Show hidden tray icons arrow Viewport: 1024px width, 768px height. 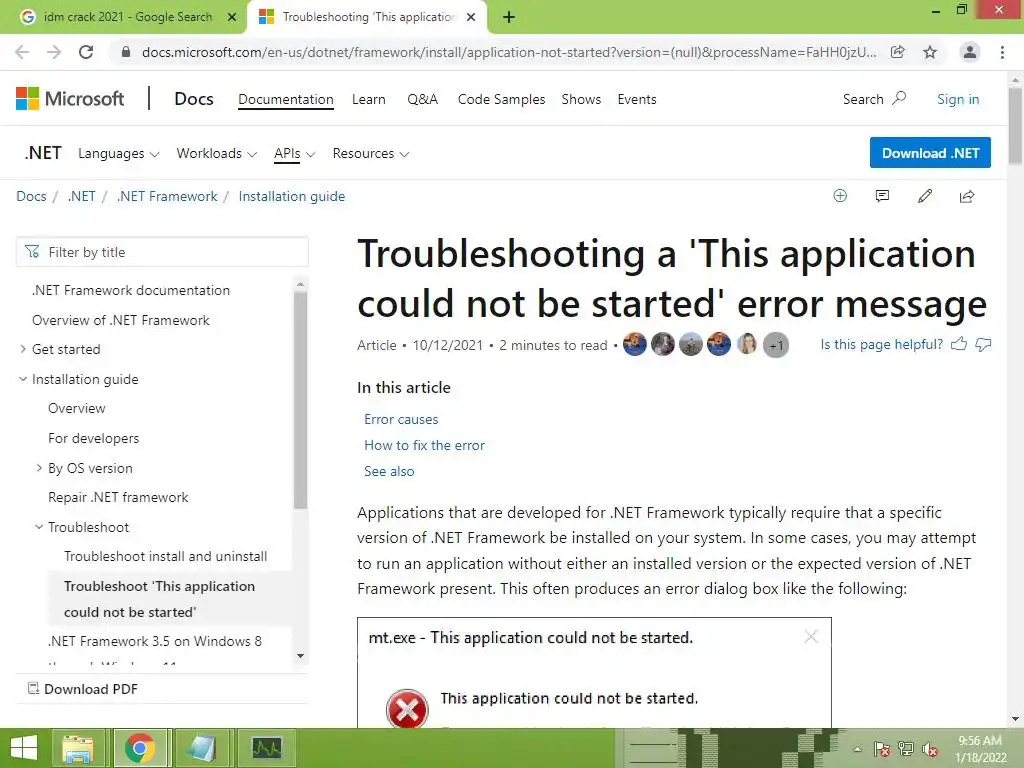click(x=857, y=749)
